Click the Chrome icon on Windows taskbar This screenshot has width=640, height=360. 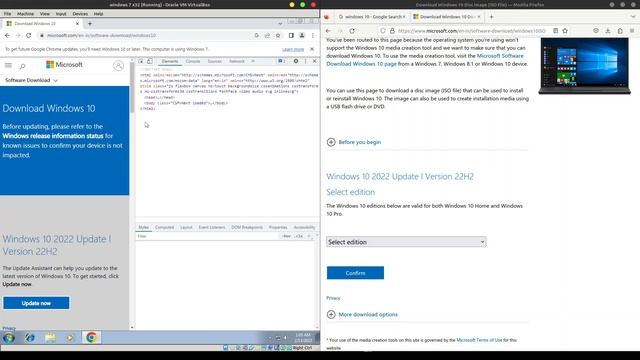(91, 338)
